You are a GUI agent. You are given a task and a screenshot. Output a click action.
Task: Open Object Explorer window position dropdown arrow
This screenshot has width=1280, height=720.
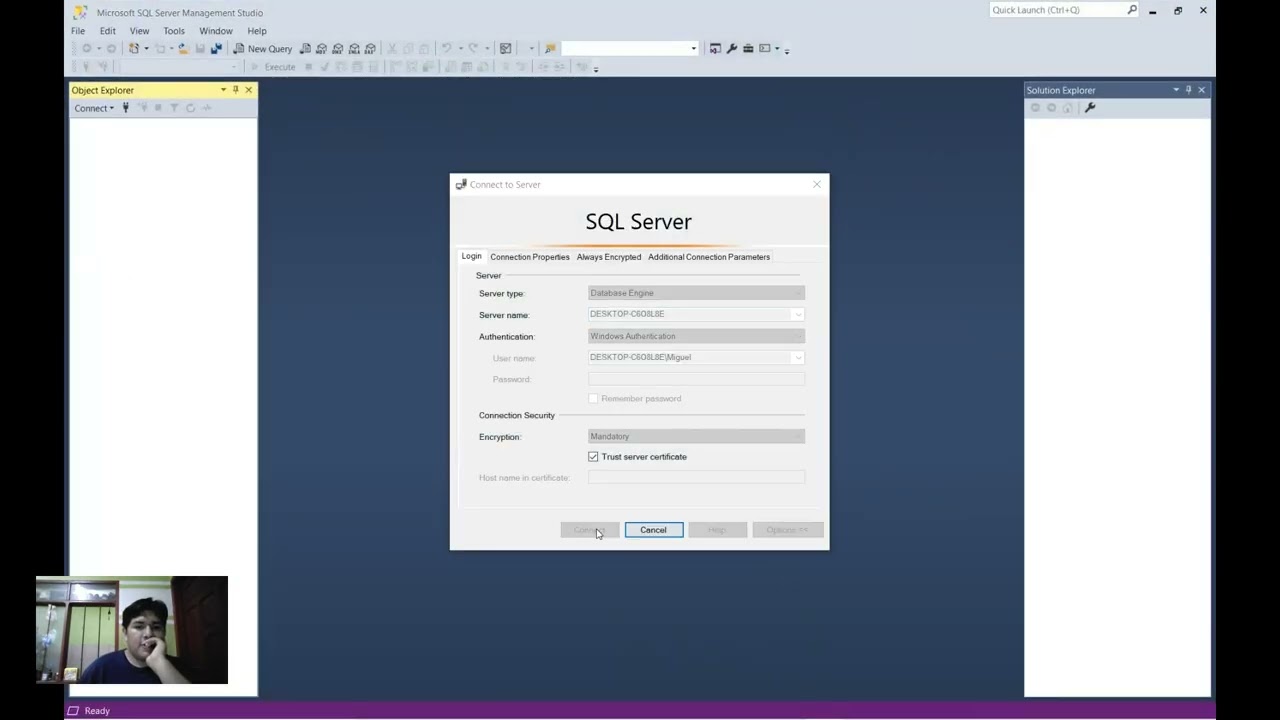coord(223,90)
